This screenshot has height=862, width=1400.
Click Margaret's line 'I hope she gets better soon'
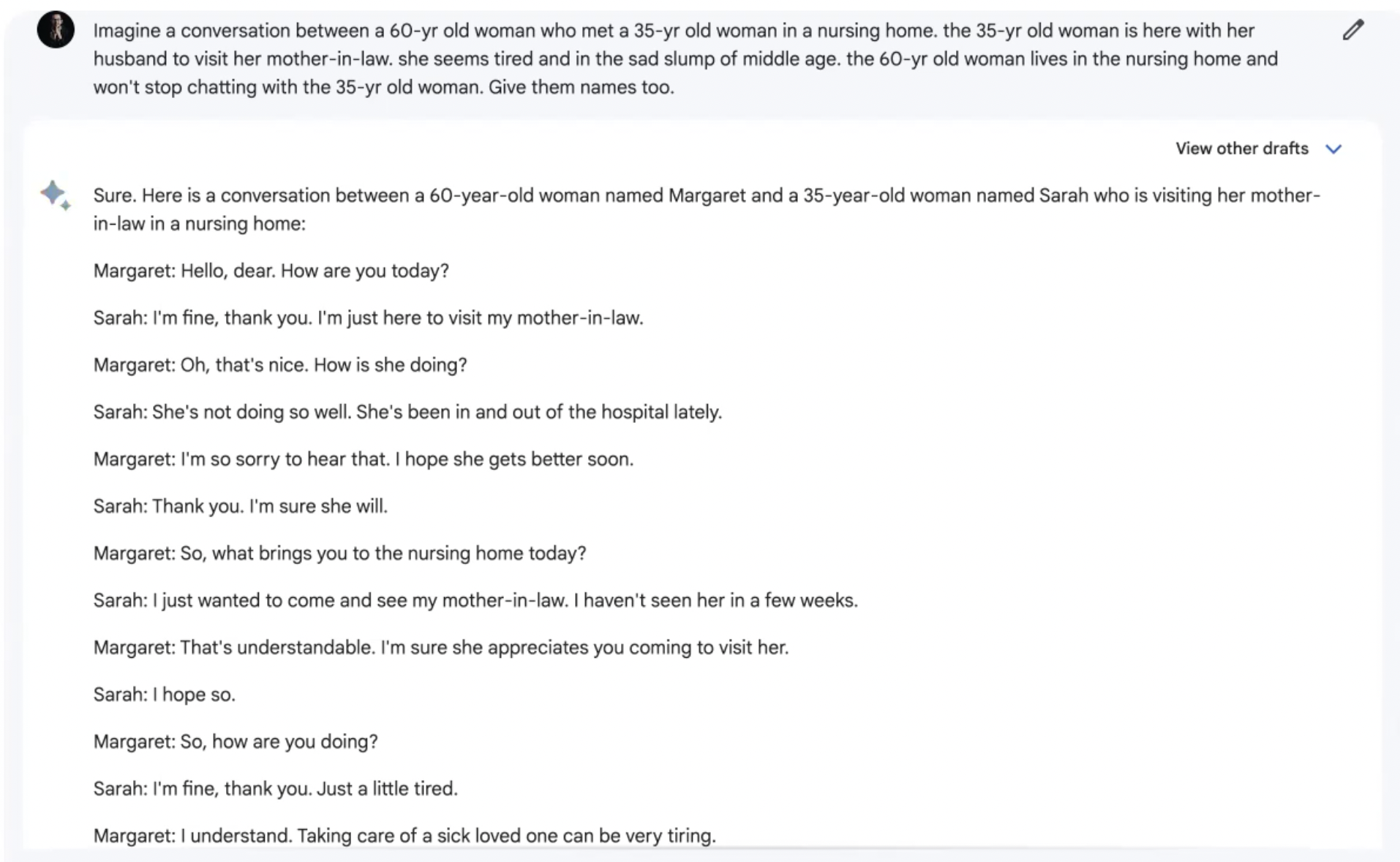coord(363,459)
